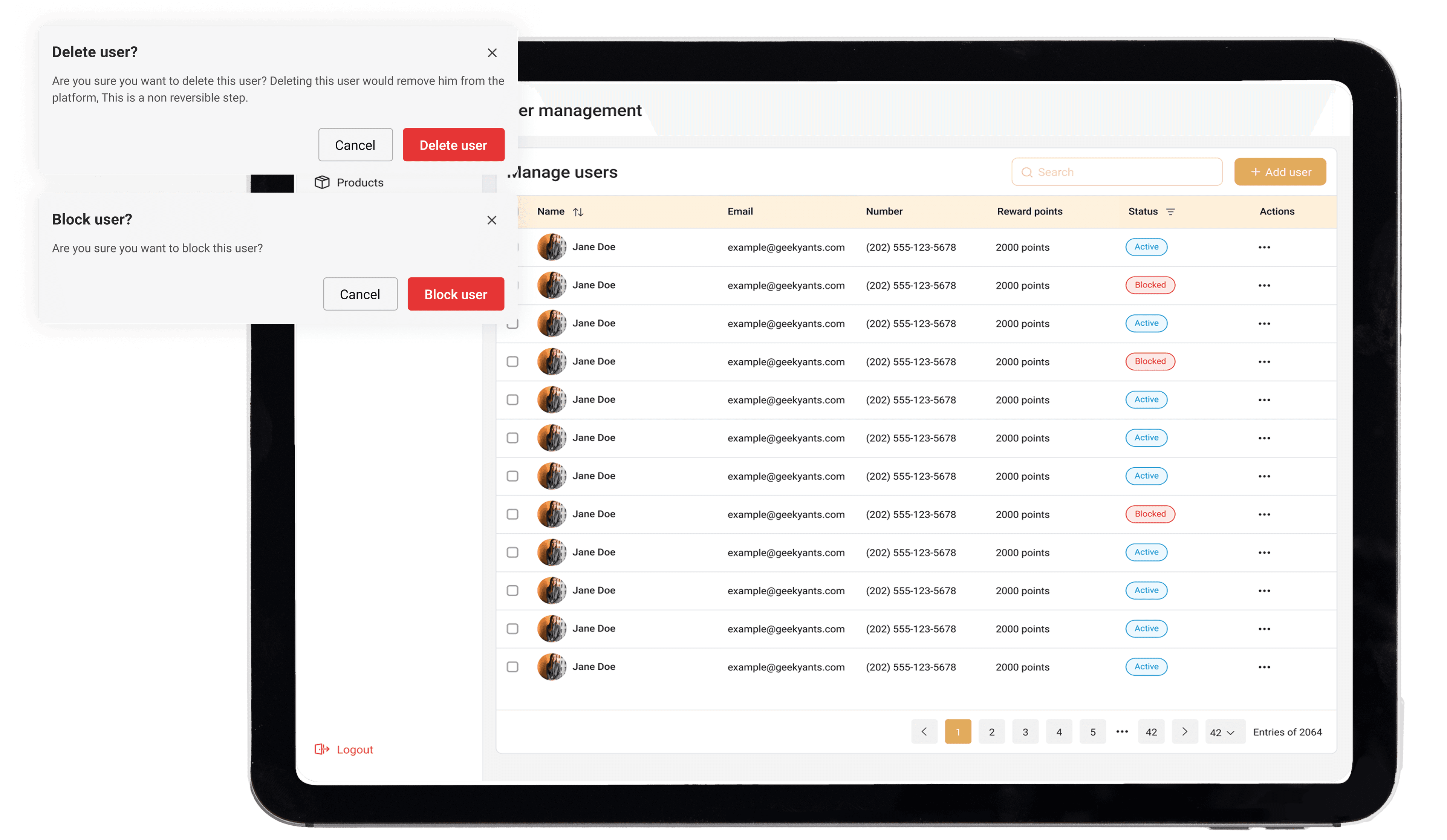The image size is (1447, 840).
Task: Confirm with the red Block user button
Action: coord(456,294)
